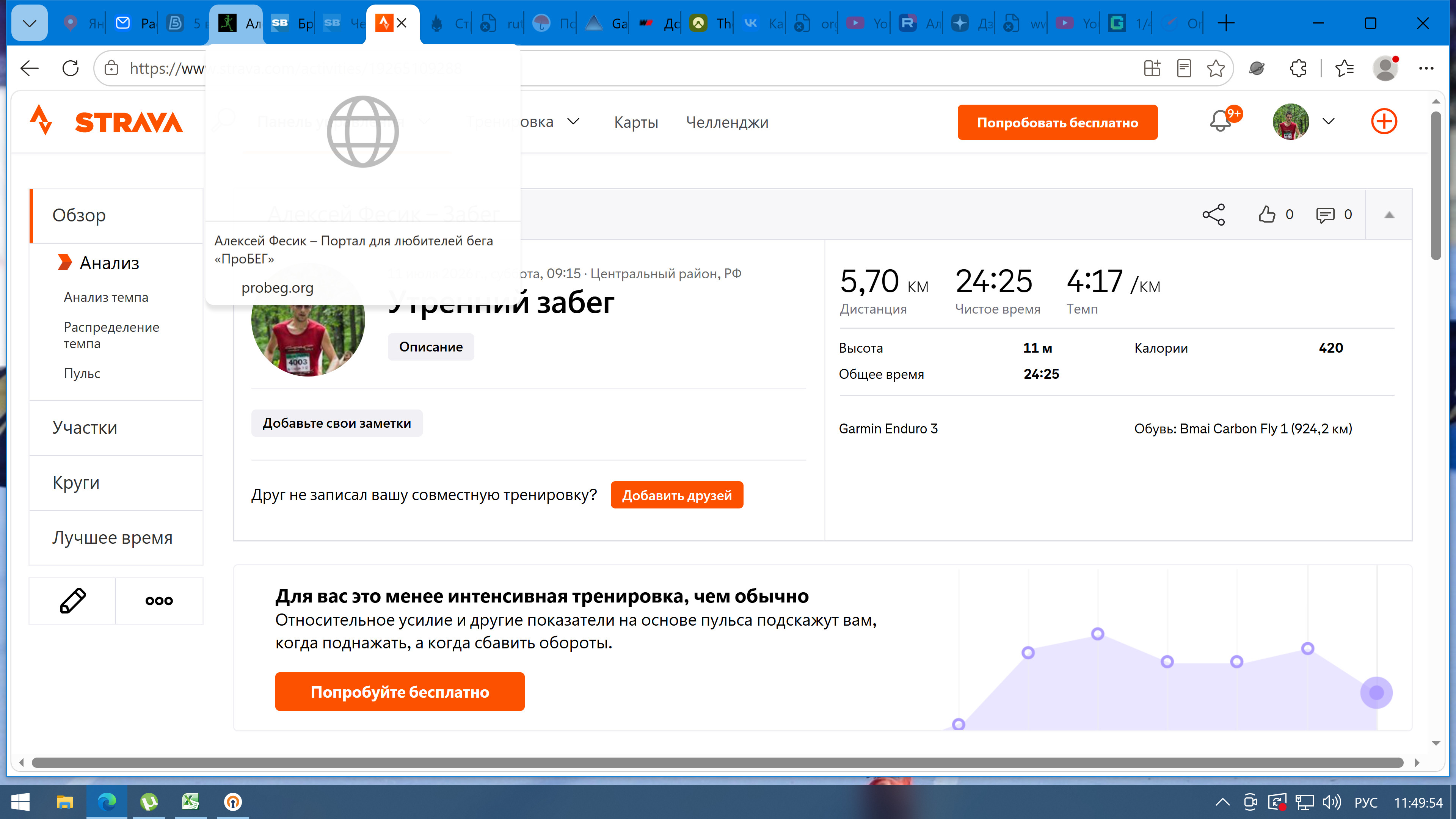Screen dimensions: 1456x819
Task: Click the Описание button
Action: click(431, 347)
